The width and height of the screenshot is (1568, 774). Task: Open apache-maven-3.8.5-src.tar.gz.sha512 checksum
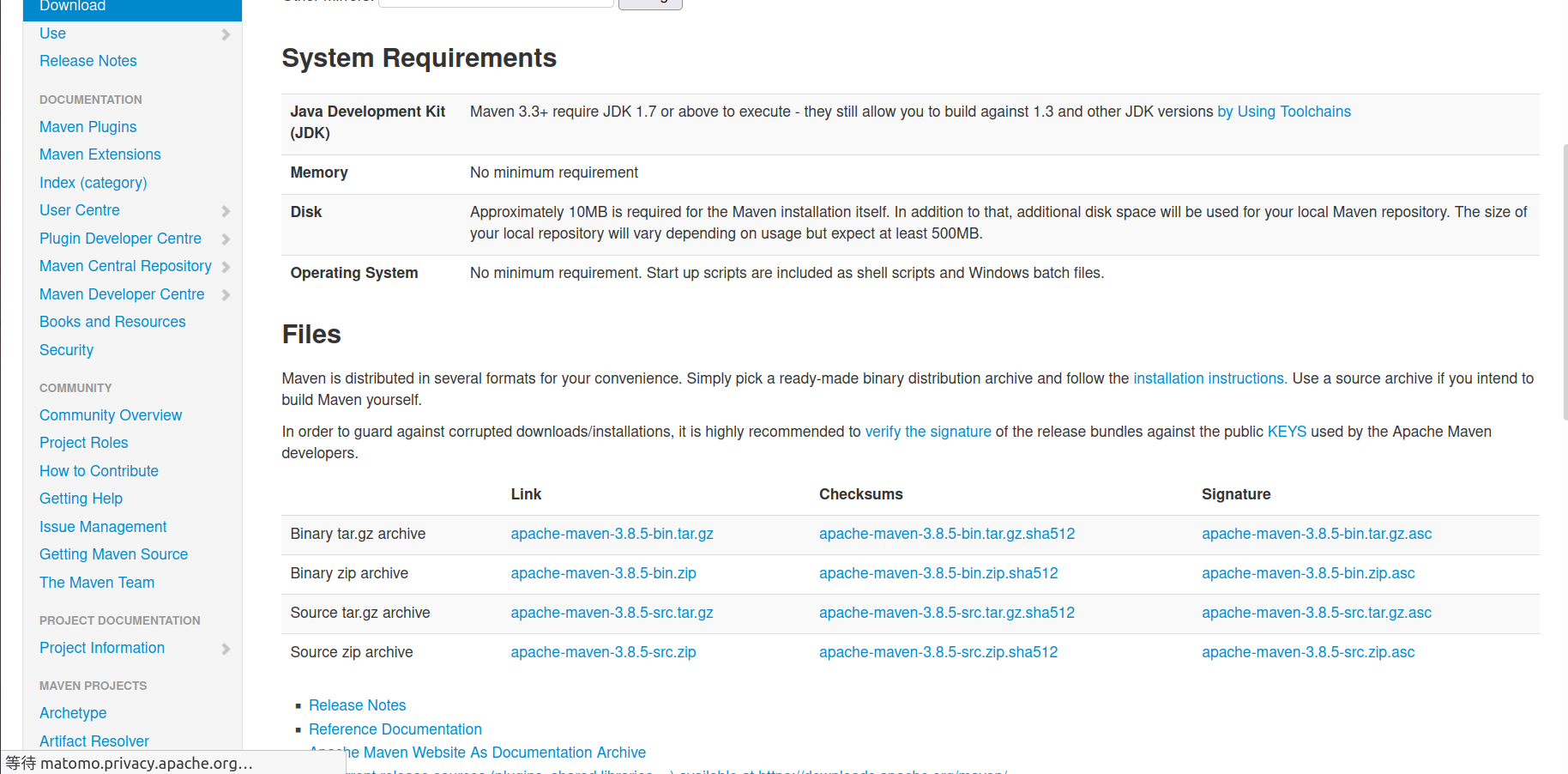click(x=947, y=613)
